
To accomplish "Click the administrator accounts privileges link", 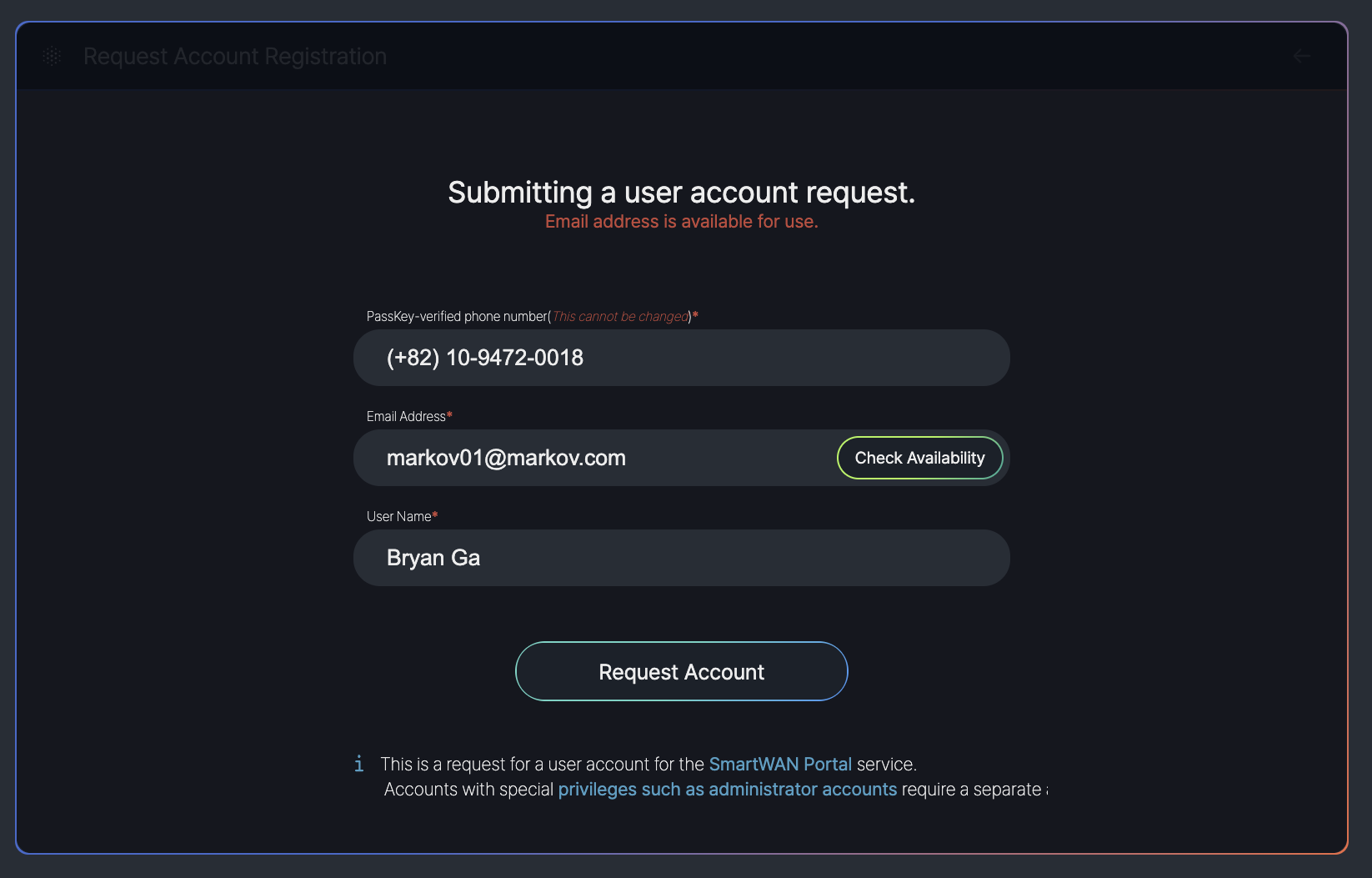I will click(x=727, y=789).
